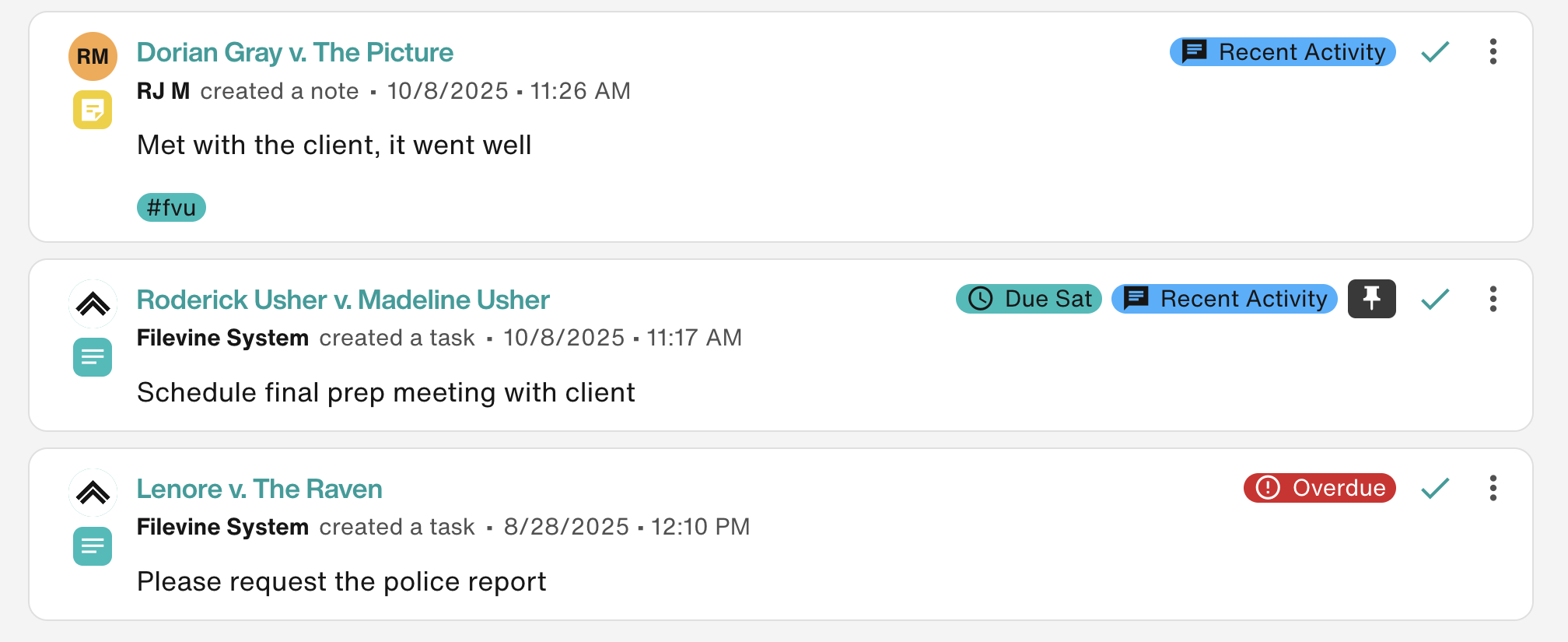Go to Lenore v. The Raven project

tap(259, 489)
